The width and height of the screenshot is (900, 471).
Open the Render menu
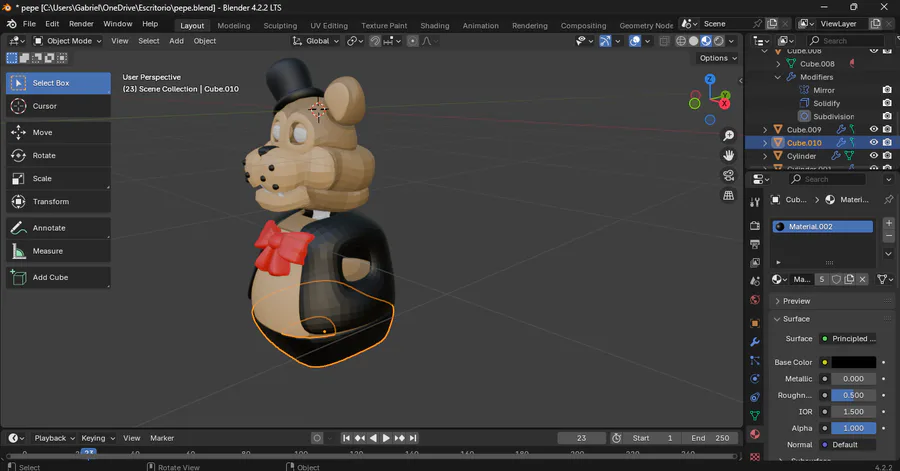(x=81, y=24)
